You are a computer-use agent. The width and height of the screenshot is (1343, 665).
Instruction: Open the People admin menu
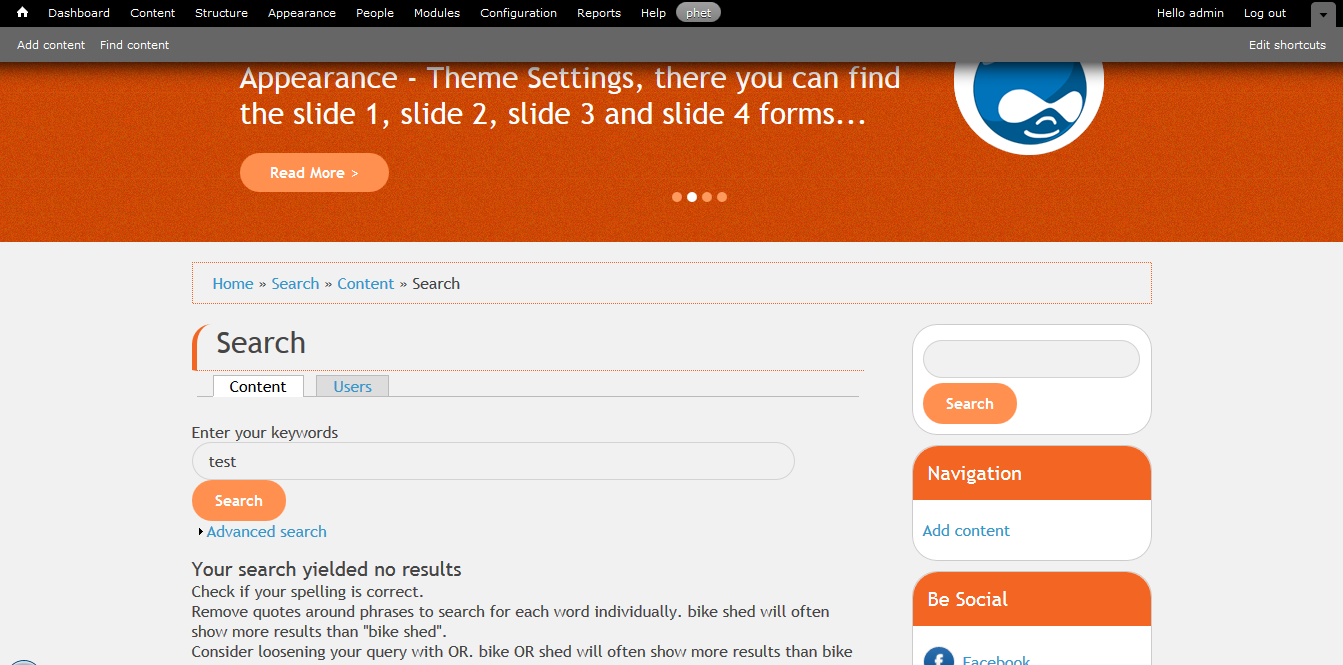375,13
